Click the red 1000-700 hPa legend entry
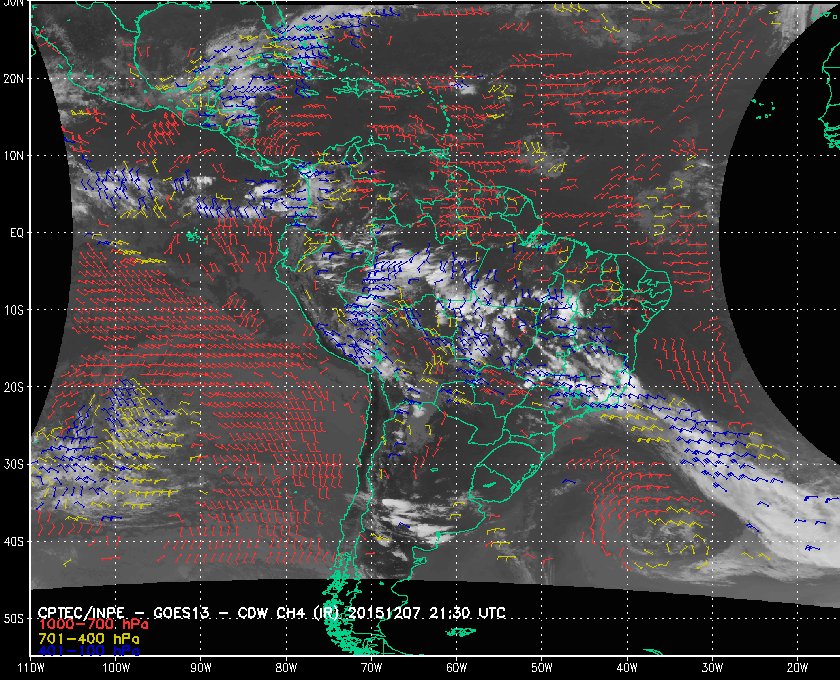Image resolution: width=840 pixels, height=680 pixels. point(93,625)
